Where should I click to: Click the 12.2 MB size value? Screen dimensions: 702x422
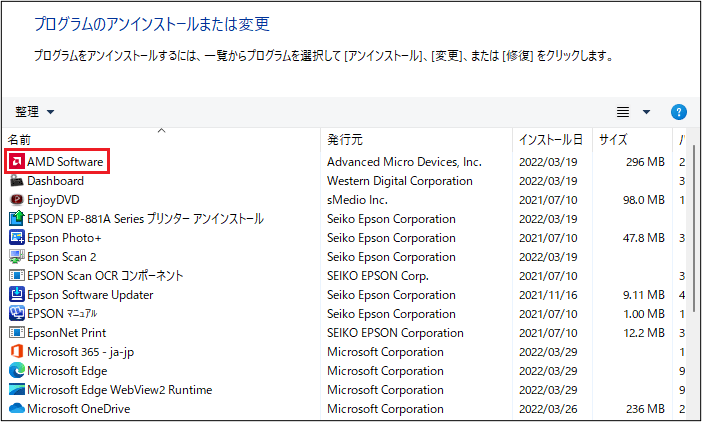(644, 333)
